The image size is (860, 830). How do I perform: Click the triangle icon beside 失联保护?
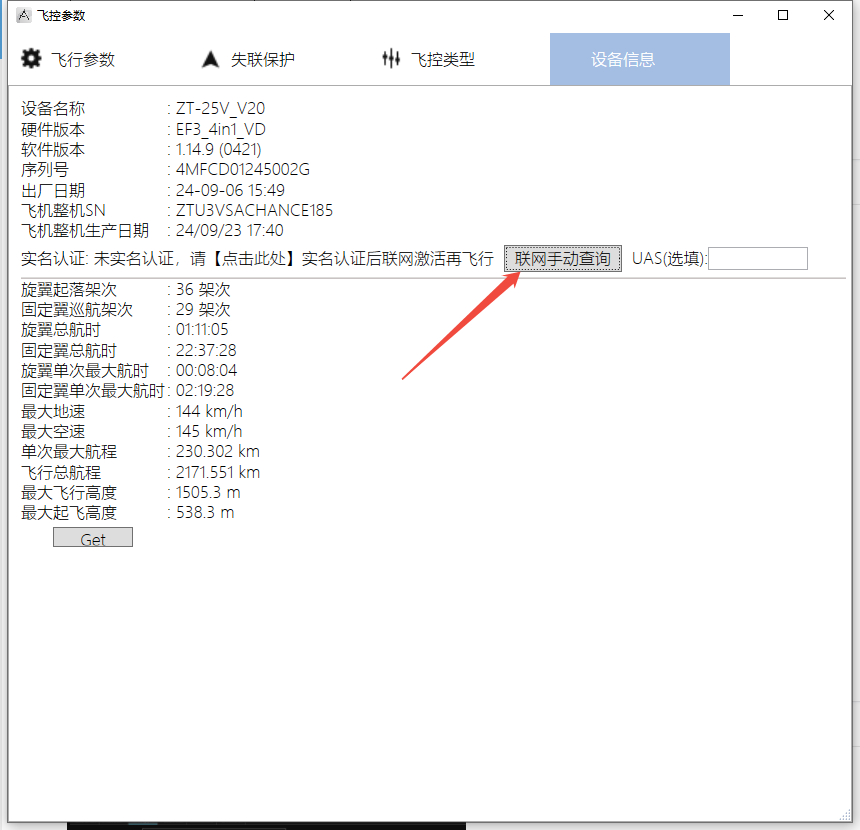click(x=210, y=59)
